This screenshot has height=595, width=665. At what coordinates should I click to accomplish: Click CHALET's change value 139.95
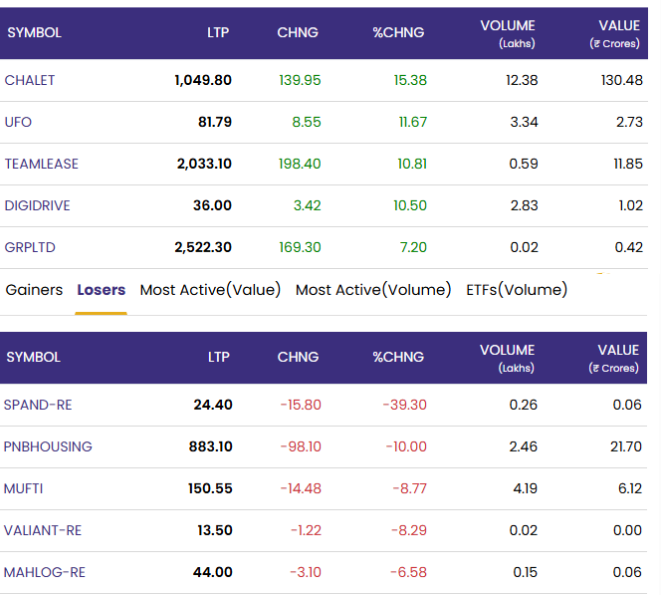[x=300, y=80]
